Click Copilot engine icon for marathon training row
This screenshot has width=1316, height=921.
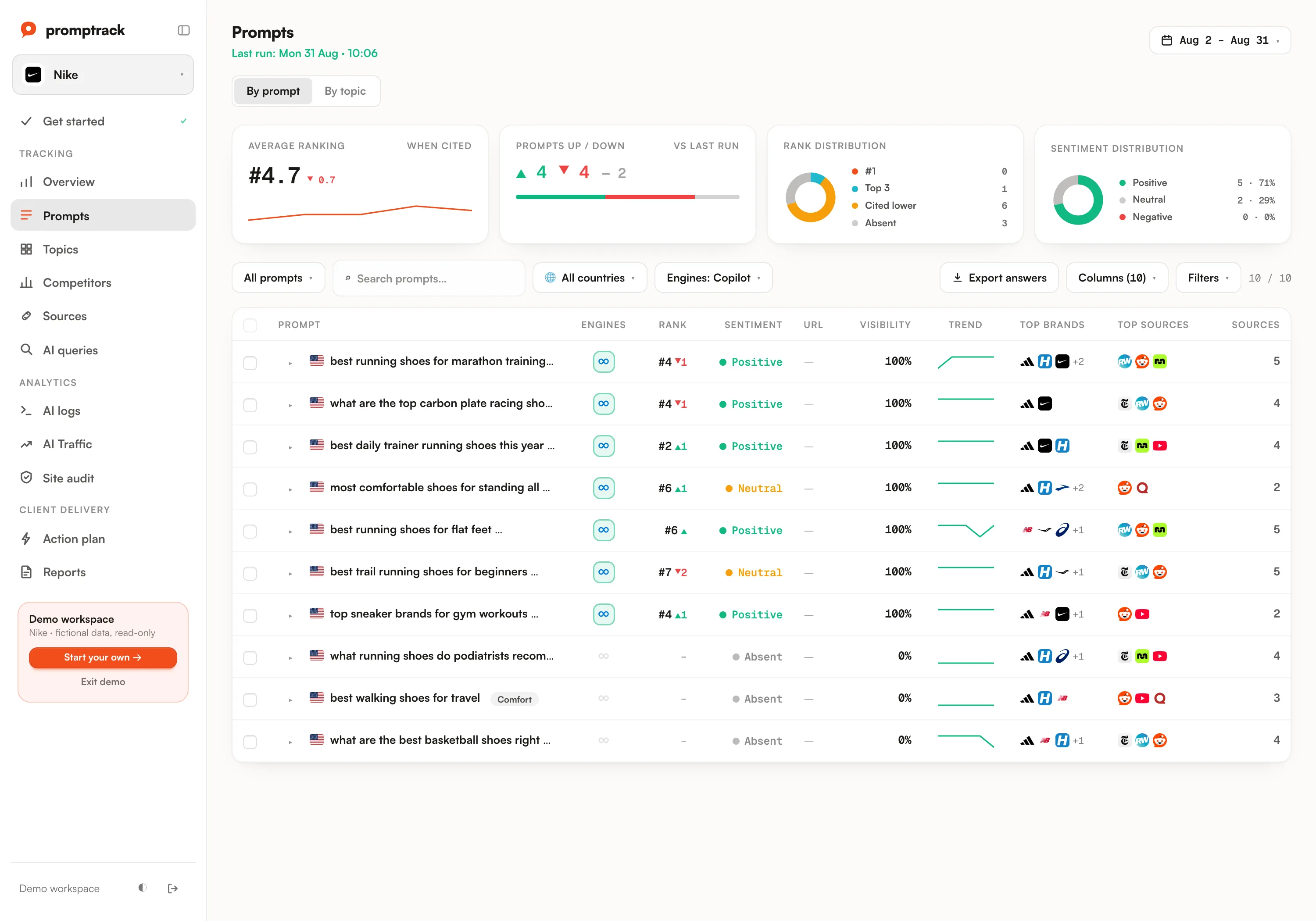tap(604, 362)
